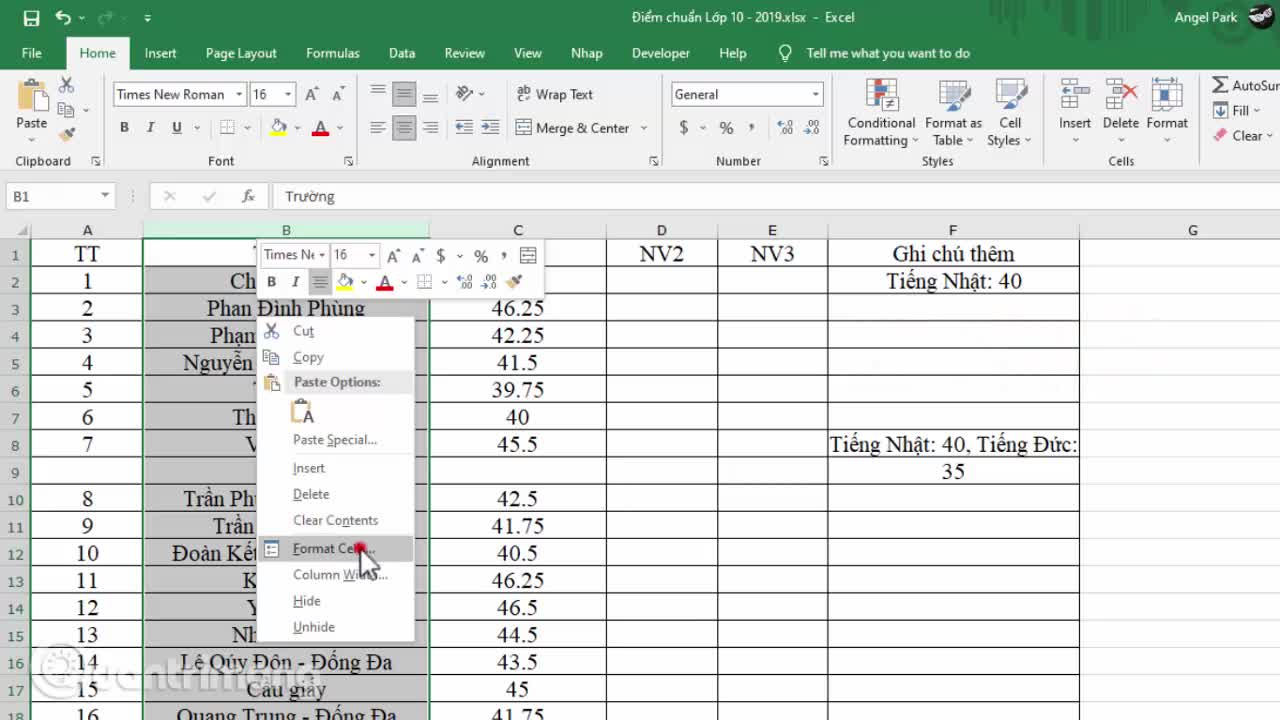Image resolution: width=1280 pixels, height=720 pixels.
Task: Click Format button in Cells group
Action: point(1166,113)
